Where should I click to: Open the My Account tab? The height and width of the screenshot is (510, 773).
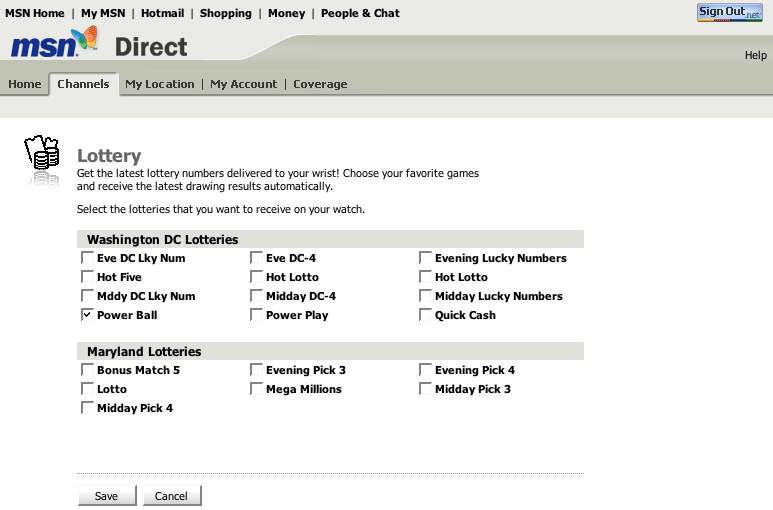point(244,84)
